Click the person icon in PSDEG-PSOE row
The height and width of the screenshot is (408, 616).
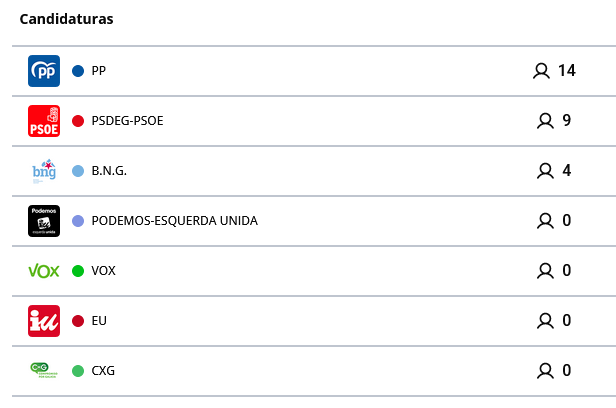pyautogui.click(x=545, y=121)
